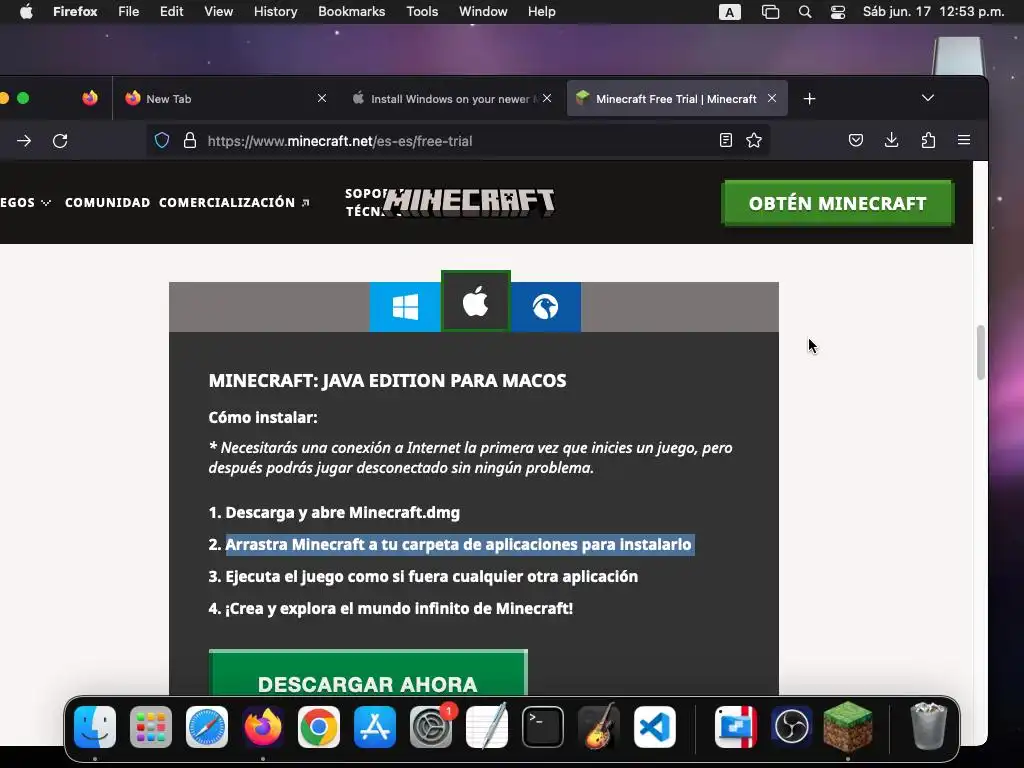The image size is (1024, 768).
Task: Open a new tab with plus
Action: point(809,99)
